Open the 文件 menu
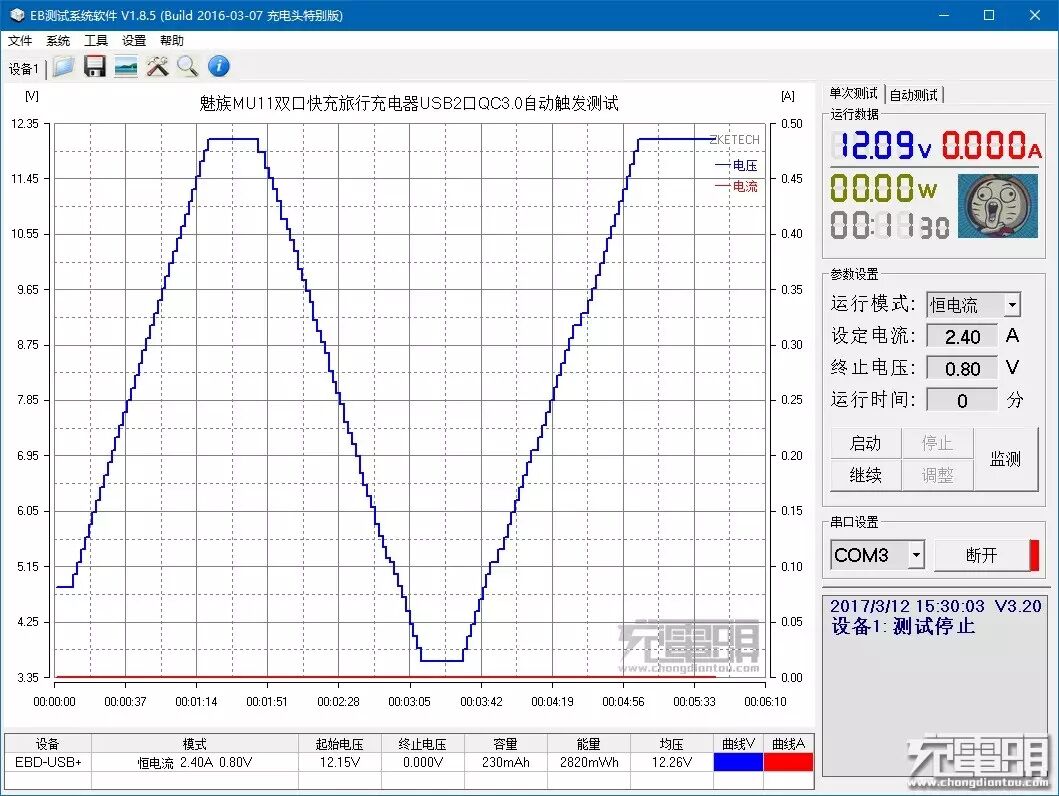Screen dimensions: 1059x796 pos(20,41)
